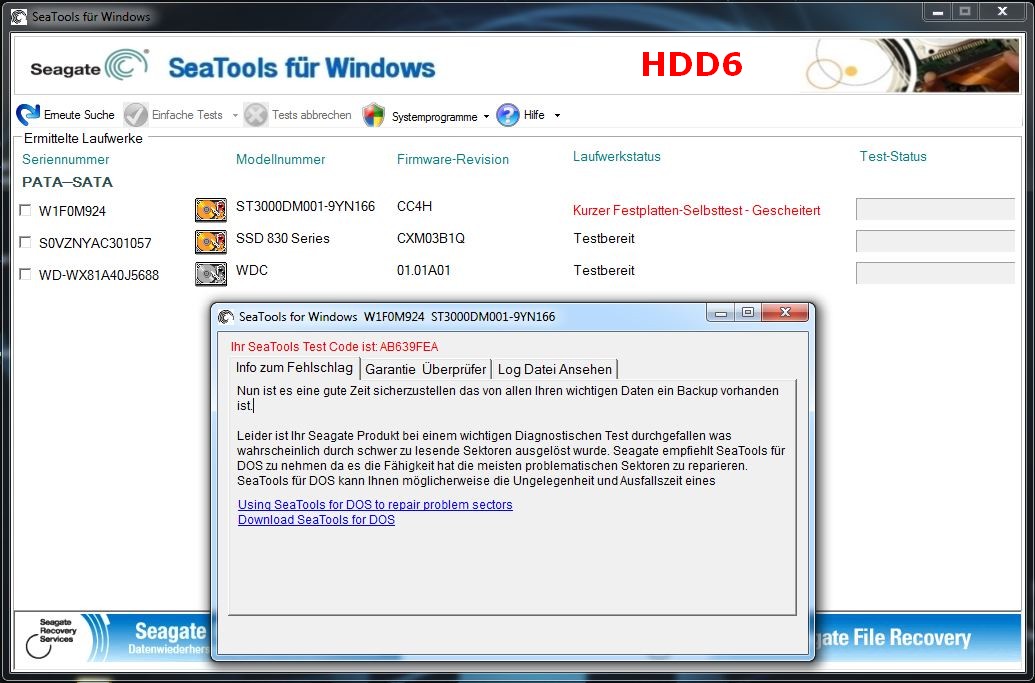This screenshot has height=683, width=1035.
Task: Click the Modellnummer column header
Action: [281, 159]
